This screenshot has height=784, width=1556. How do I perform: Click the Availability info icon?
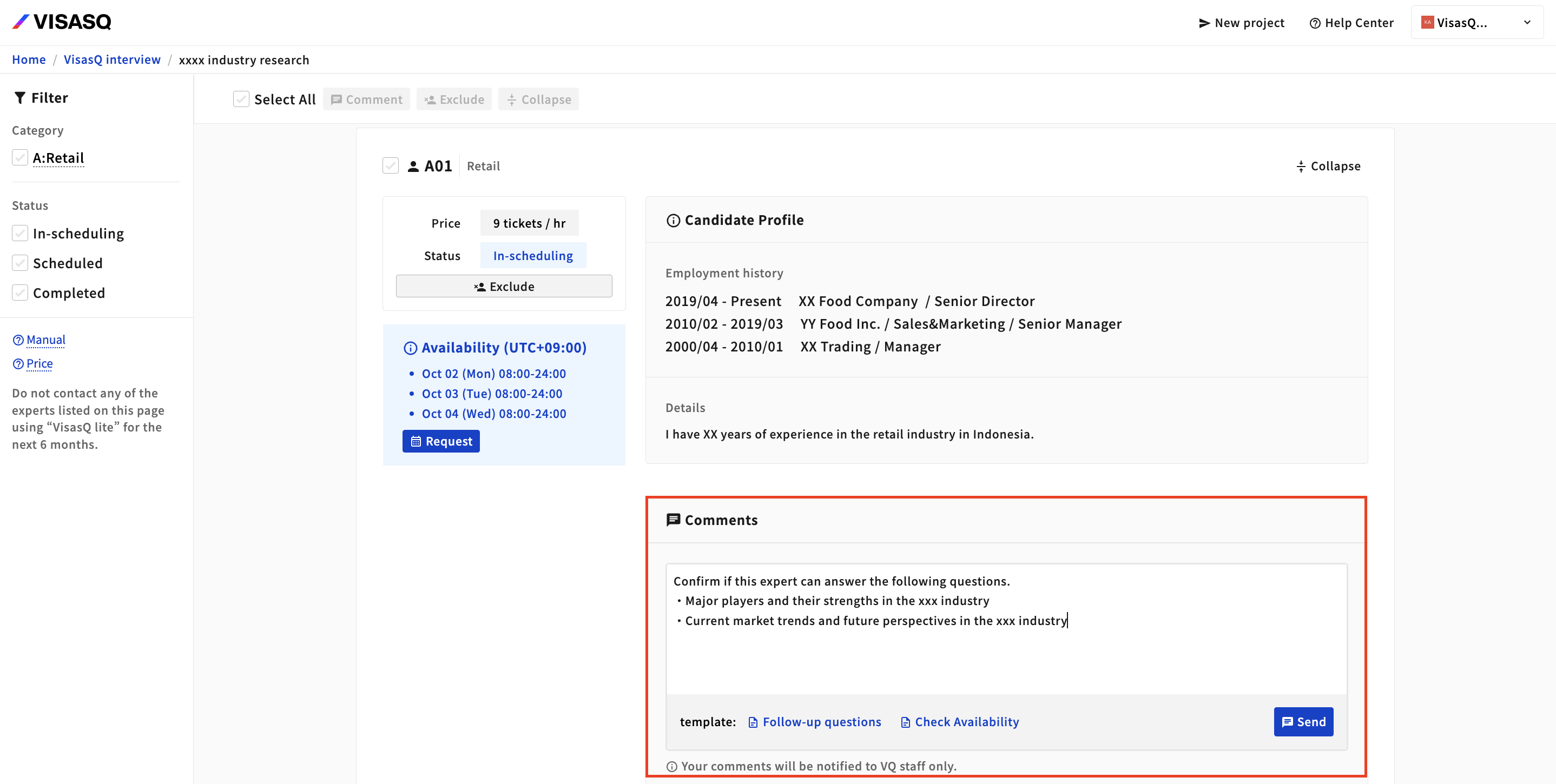click(x=410, y=348)
